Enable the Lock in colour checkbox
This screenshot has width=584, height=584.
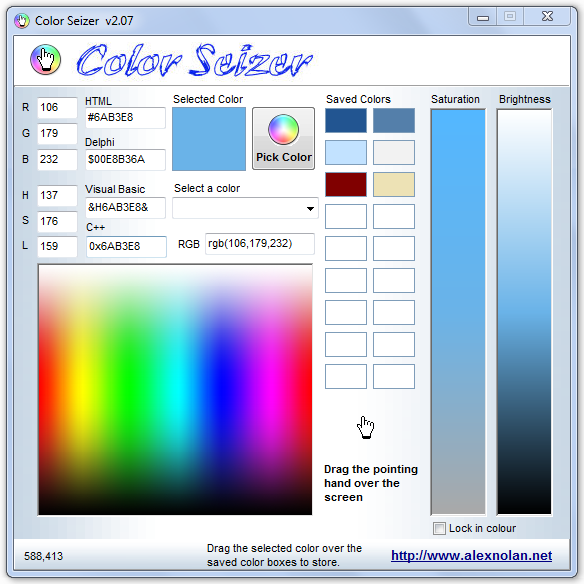click(439, 528)
